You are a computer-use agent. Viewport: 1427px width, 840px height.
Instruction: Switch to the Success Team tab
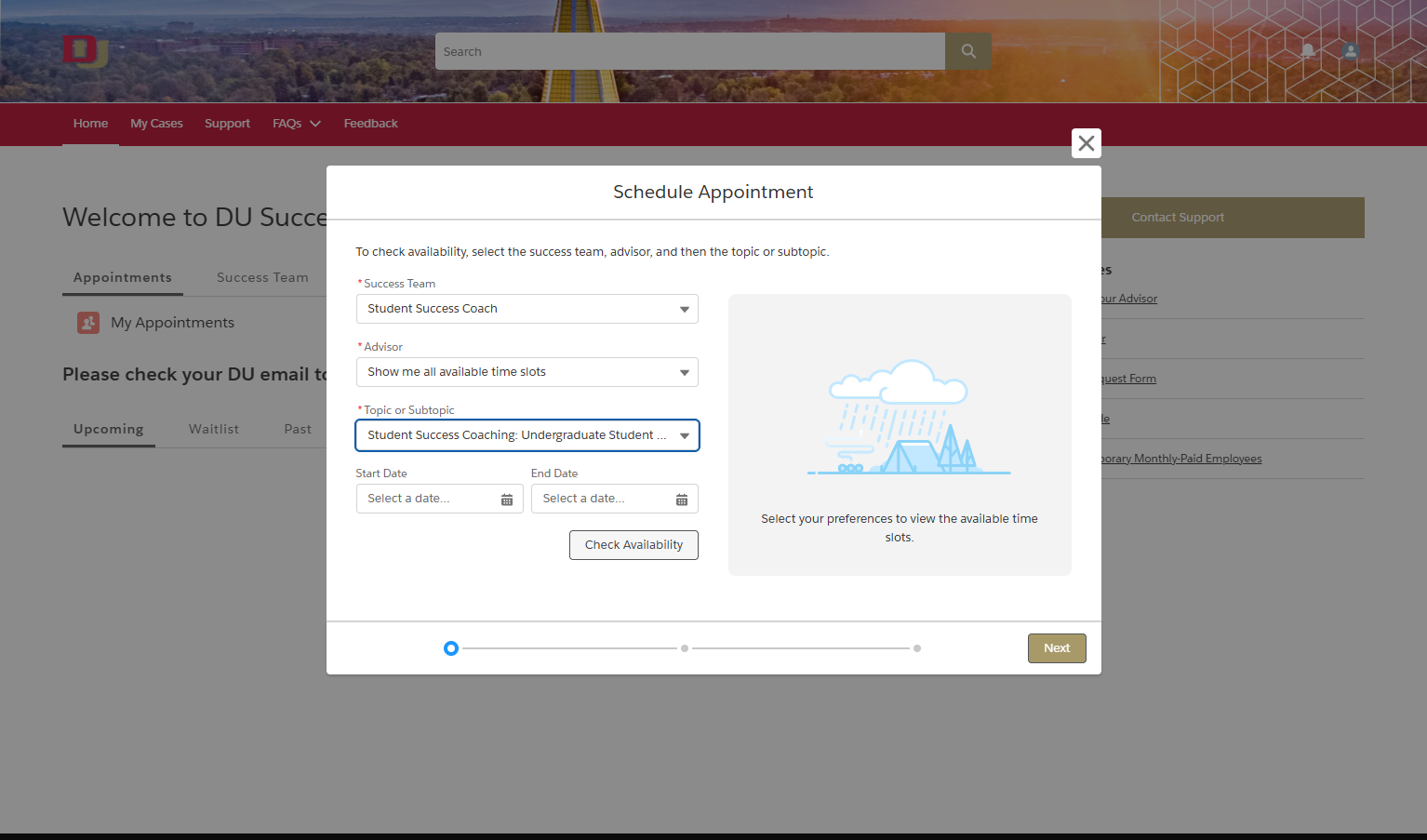tap(262, 277)
